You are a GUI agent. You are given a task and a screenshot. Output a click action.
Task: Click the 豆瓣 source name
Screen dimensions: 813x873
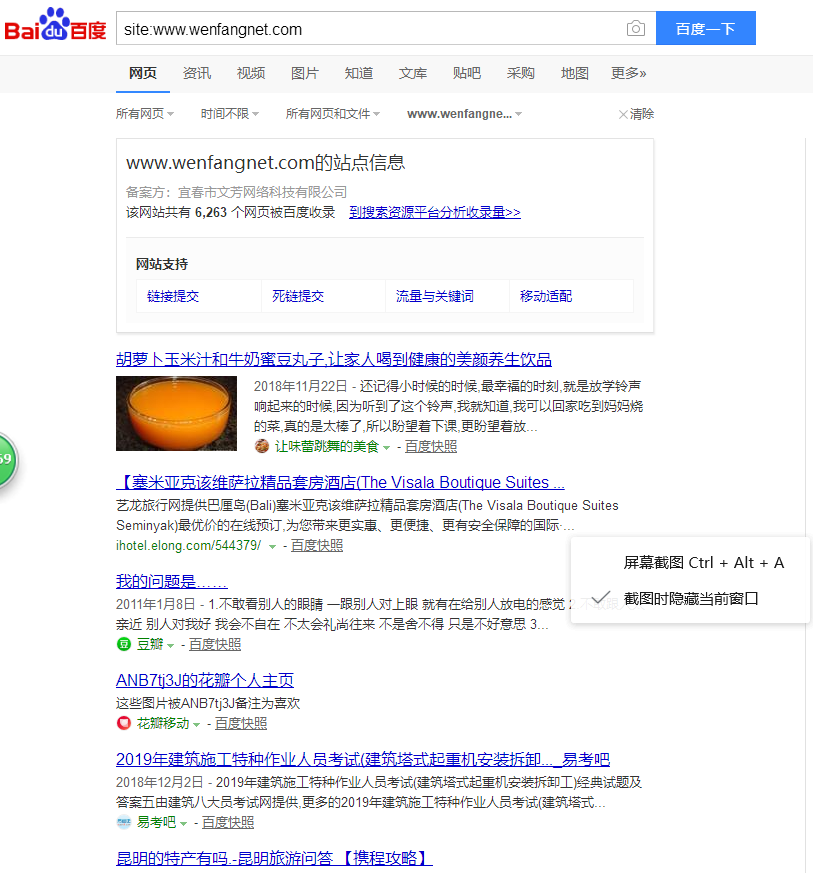pos(150,644)
